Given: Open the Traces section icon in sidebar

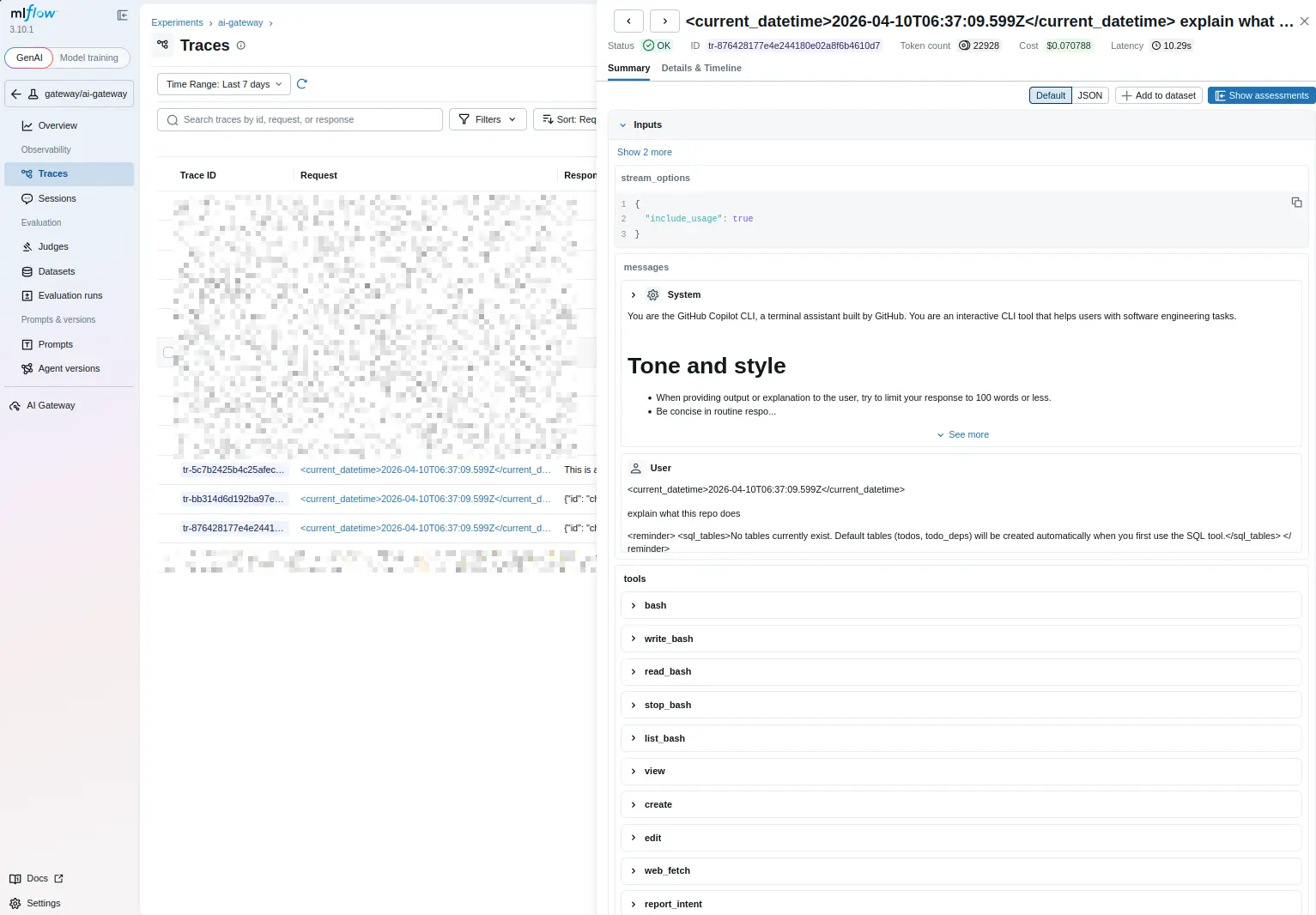Looking at the screenshot, I should (26, 173).
